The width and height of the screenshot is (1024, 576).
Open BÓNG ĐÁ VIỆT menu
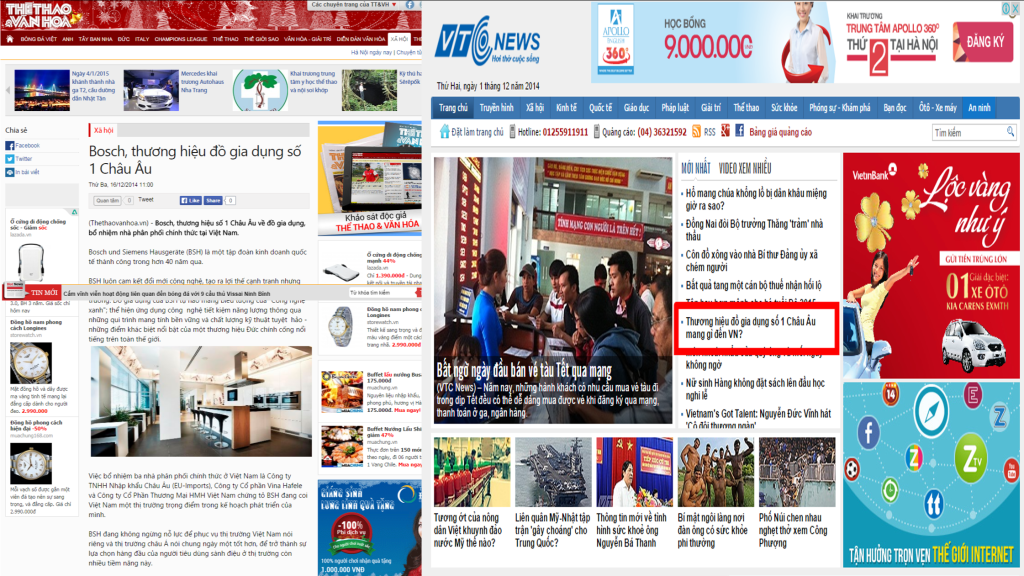pyautogui.click(x=39, y=39)
